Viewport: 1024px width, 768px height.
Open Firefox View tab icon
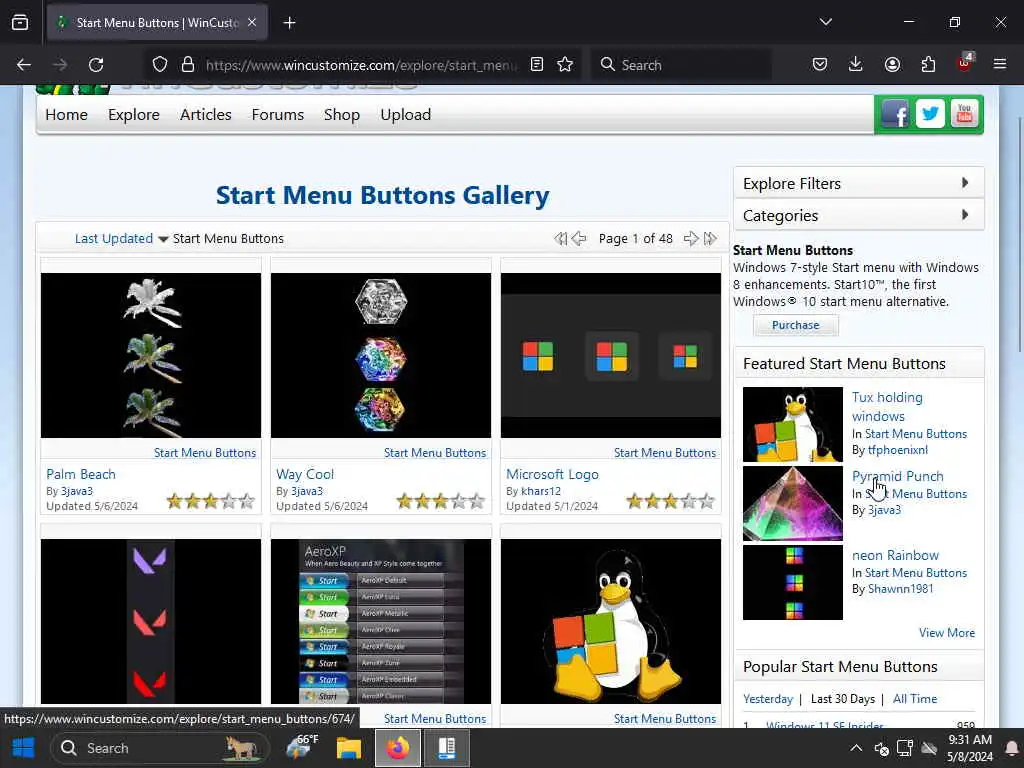point(20,22)
